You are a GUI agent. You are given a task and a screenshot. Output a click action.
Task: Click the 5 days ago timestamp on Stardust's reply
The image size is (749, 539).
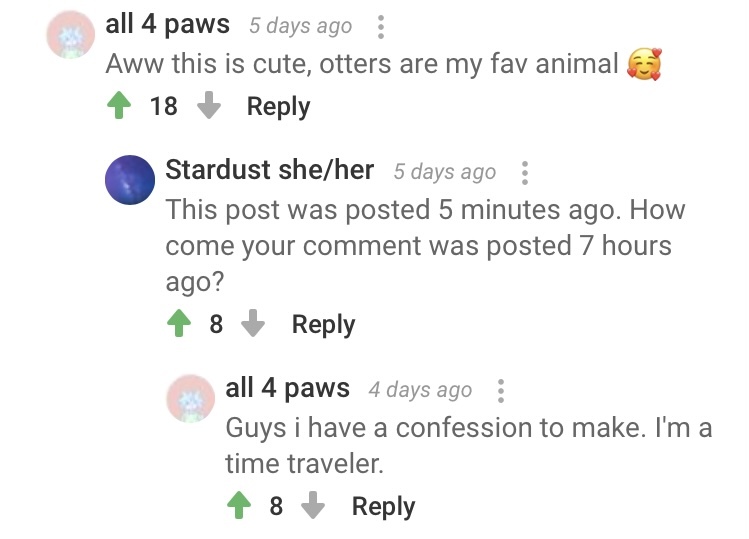pyautogui.click(x=444, y=172)
